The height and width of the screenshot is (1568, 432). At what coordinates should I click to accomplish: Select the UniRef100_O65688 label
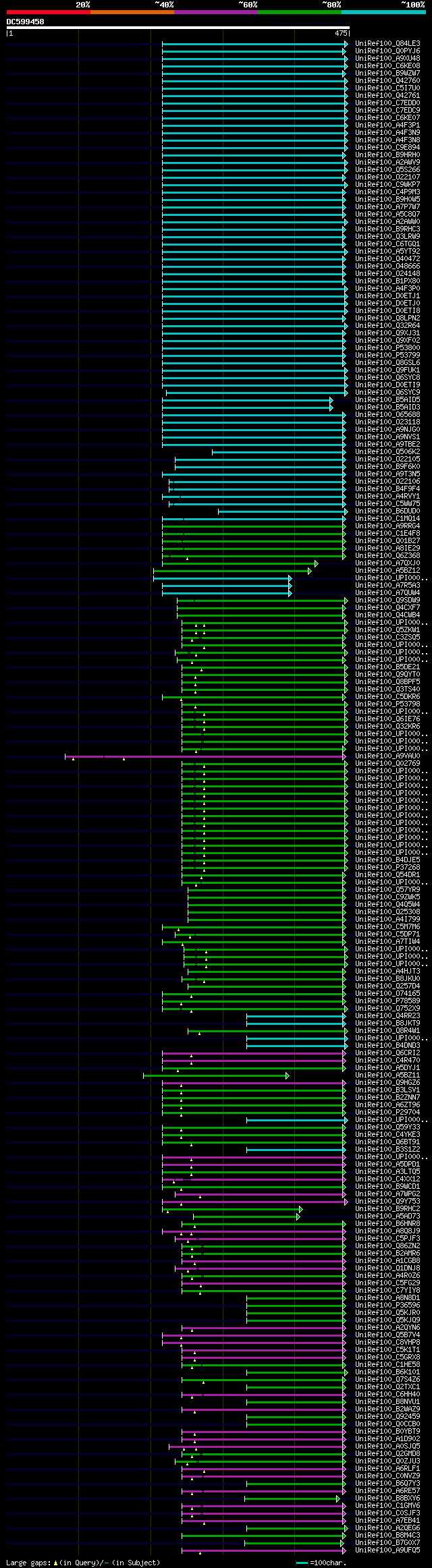pyautogui.click(x=387, y=415)
